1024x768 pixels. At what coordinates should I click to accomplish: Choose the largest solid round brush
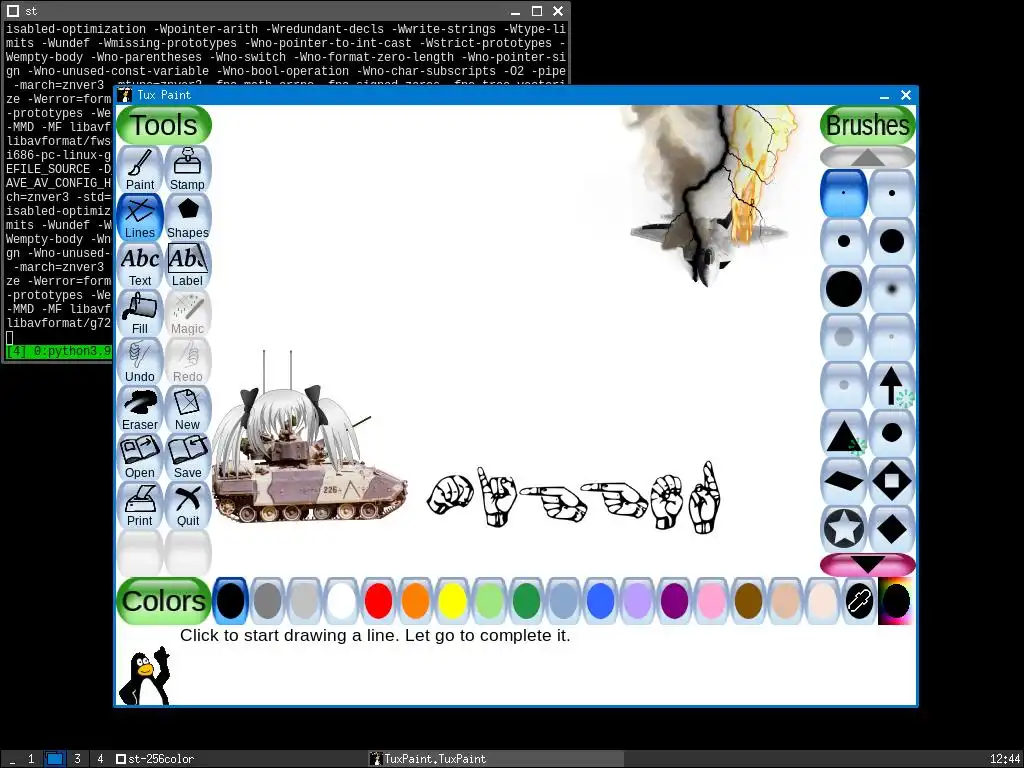[x=844, y=289]
